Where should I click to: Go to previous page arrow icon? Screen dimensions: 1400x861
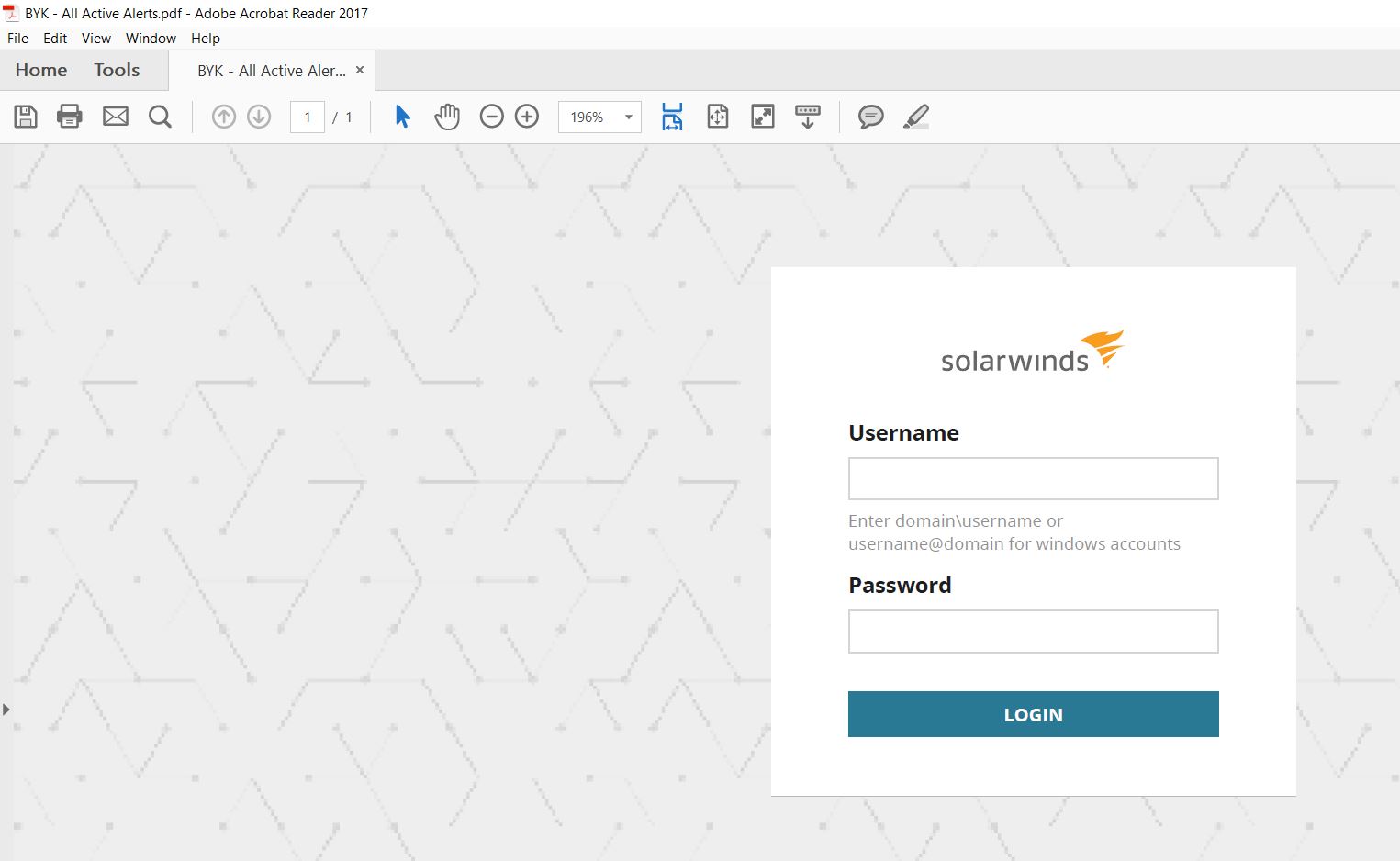[x=224, y=117]
